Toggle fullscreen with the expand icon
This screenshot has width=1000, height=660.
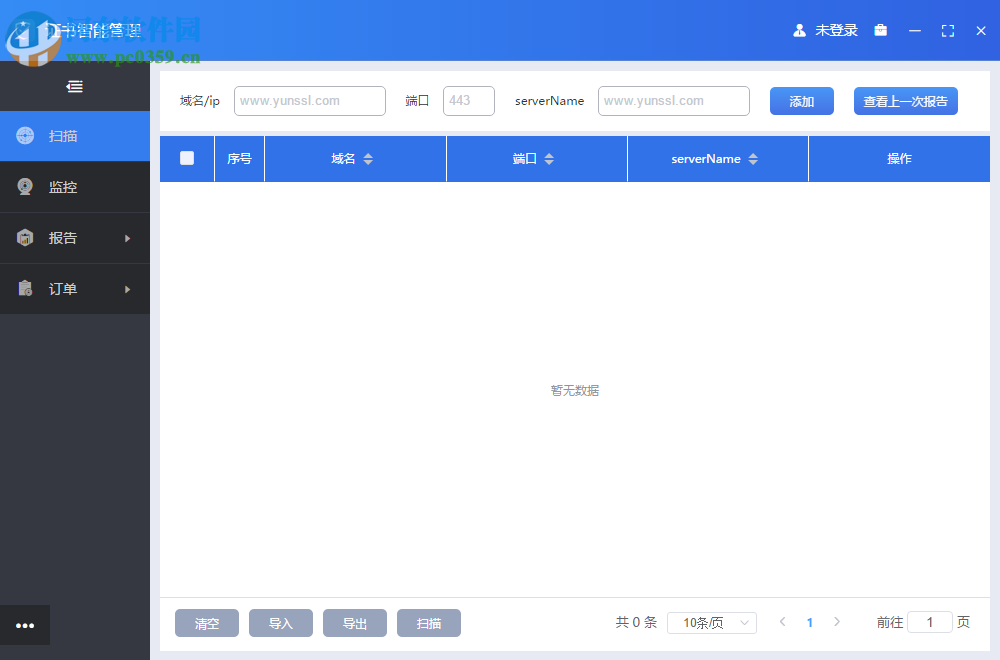[x=947, y=30]
